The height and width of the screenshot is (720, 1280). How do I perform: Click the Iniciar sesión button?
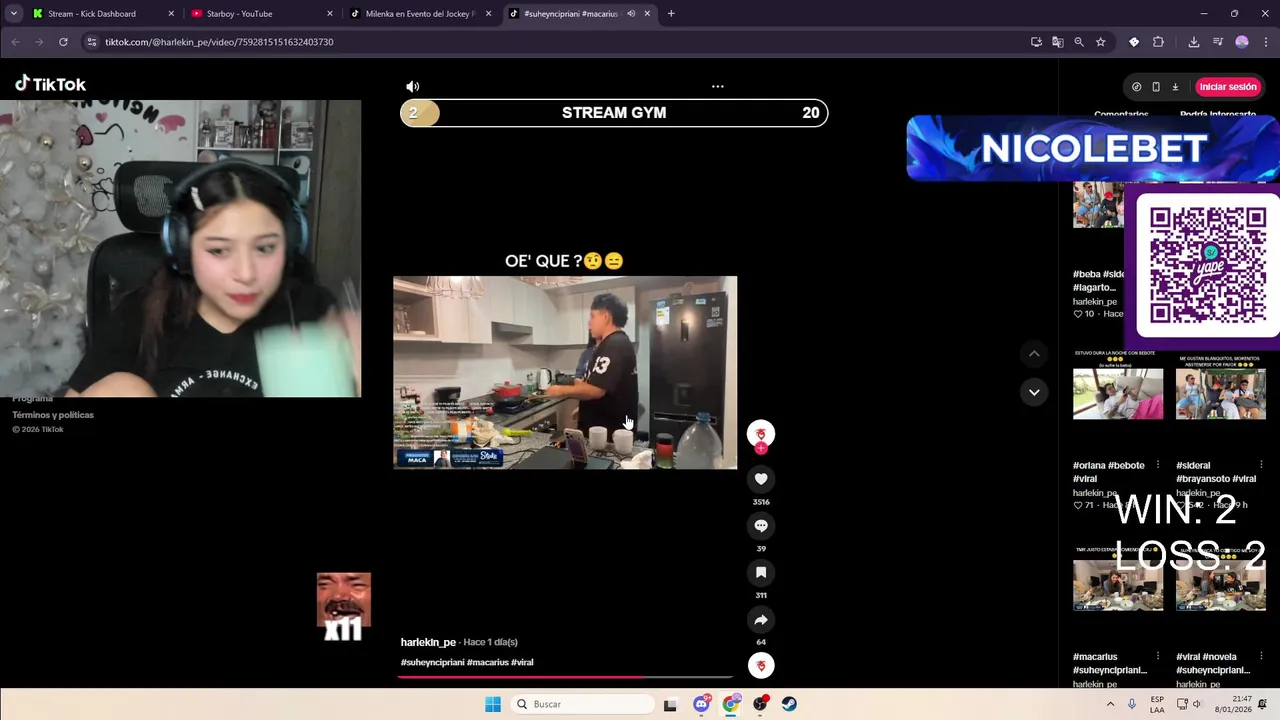pyautogui.click(x=1228, y=87)
